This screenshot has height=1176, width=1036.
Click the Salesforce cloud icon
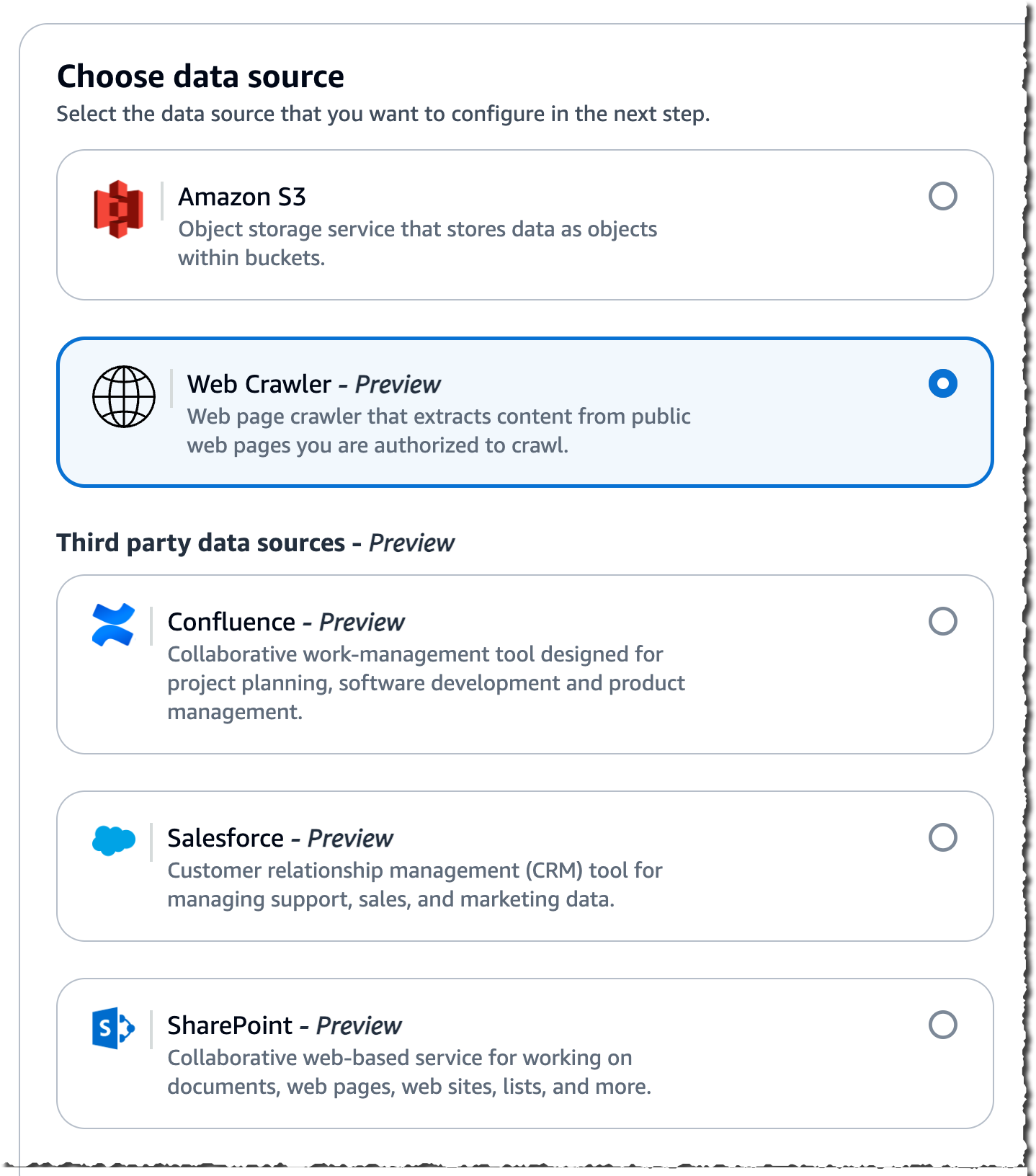coord(113,839)
